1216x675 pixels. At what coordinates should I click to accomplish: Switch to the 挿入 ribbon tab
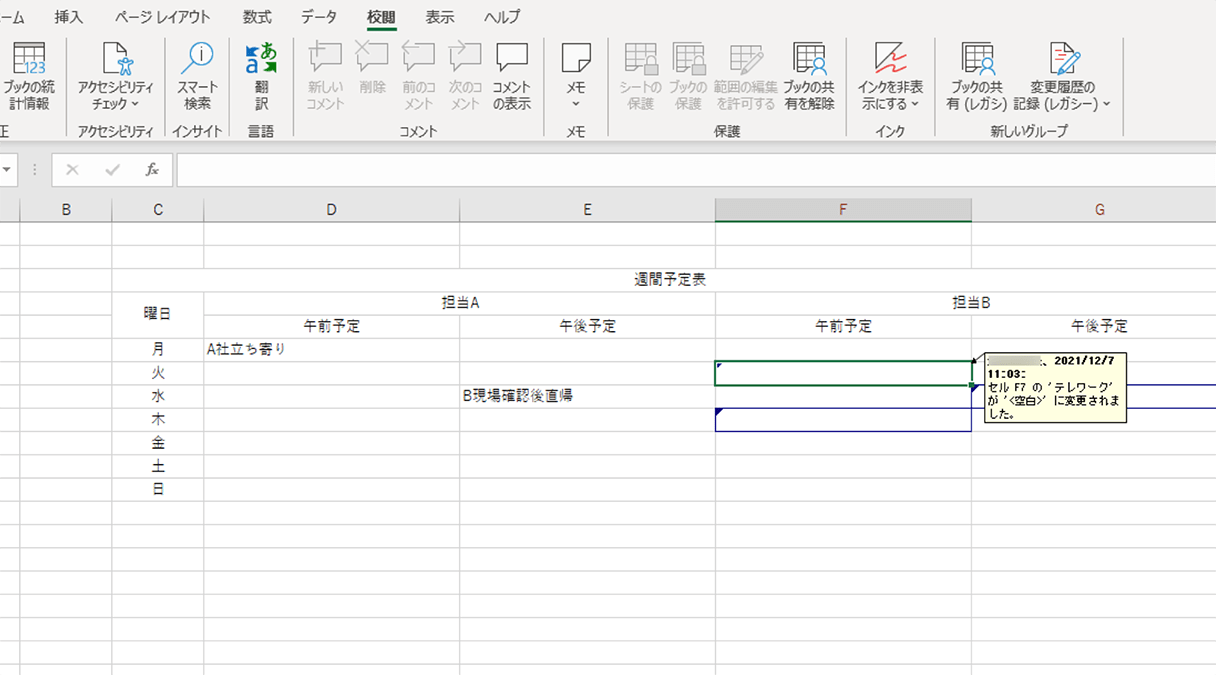[69, 17]
